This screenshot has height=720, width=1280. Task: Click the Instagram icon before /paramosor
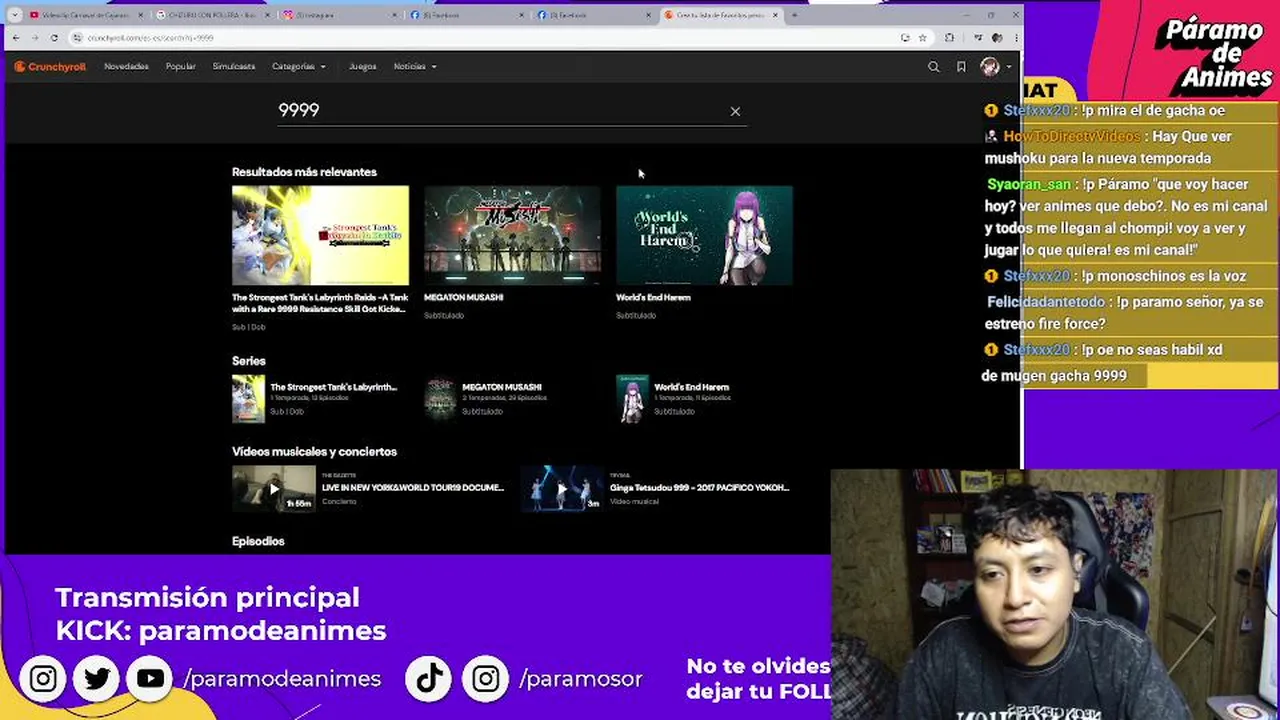click(486, 679)
